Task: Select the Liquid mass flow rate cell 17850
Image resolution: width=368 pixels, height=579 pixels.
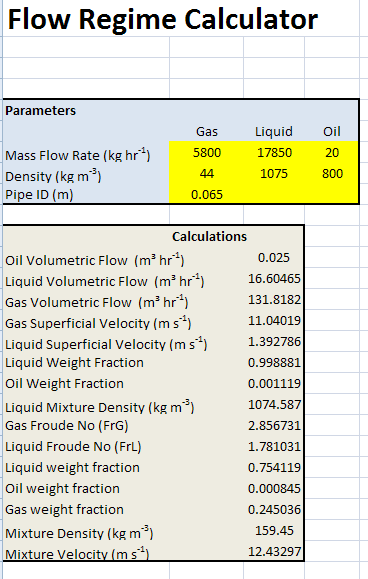Action: point(274,153)
